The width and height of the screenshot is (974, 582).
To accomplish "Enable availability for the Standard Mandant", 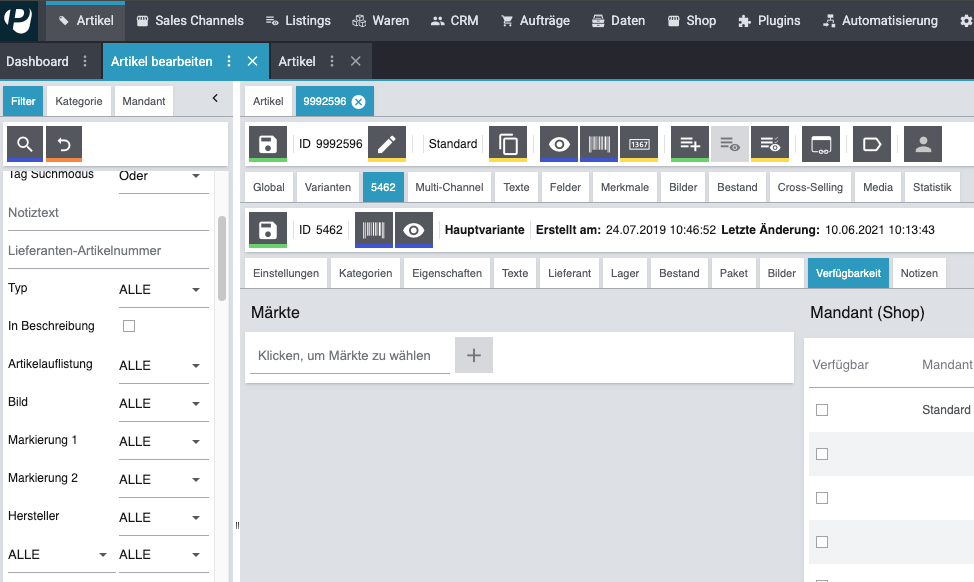I will 822,410.
